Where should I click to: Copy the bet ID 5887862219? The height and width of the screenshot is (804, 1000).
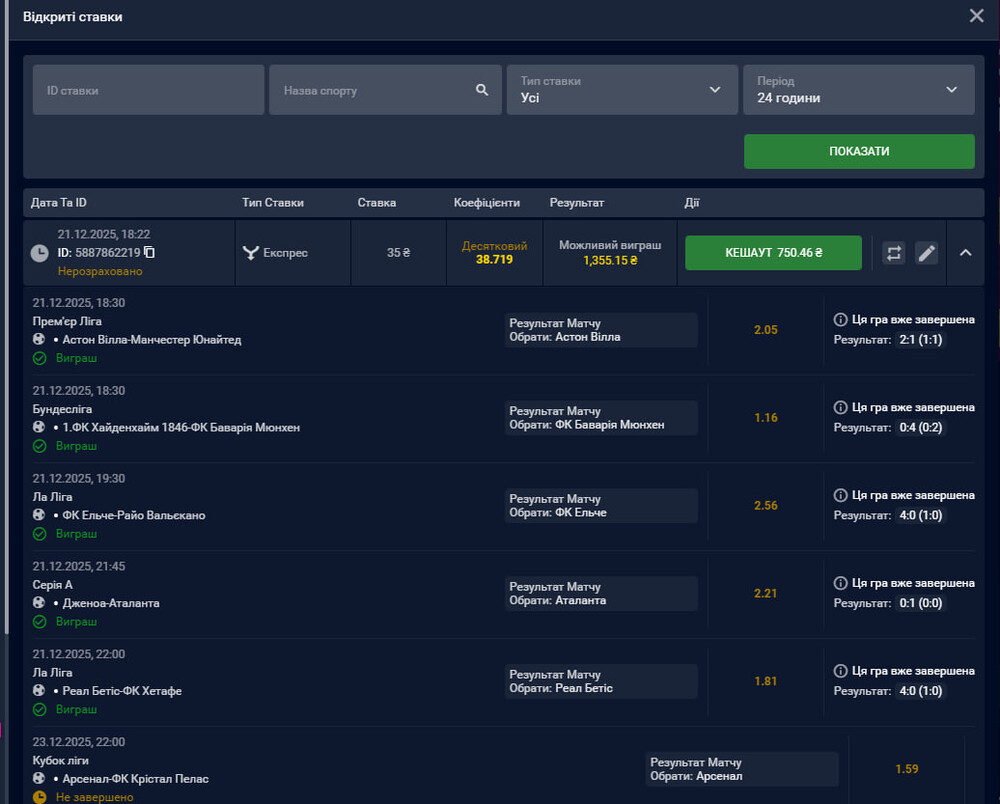click(x=149, y=253)
